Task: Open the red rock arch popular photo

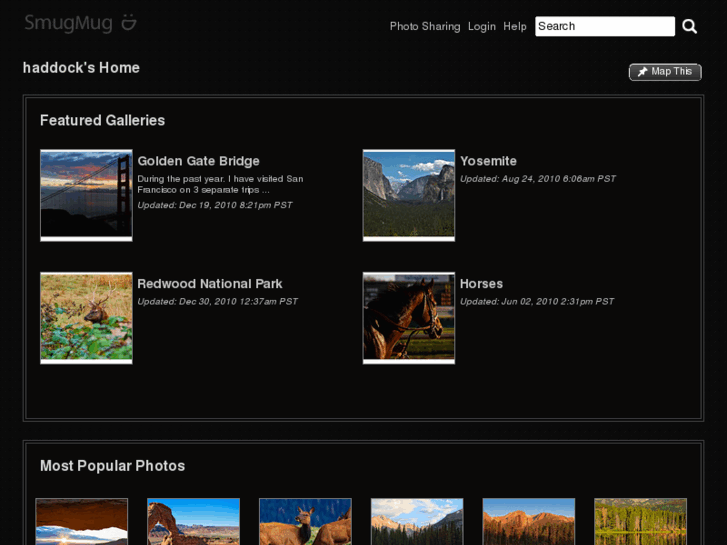Action: pyautogui.click(x=194, y=522)
